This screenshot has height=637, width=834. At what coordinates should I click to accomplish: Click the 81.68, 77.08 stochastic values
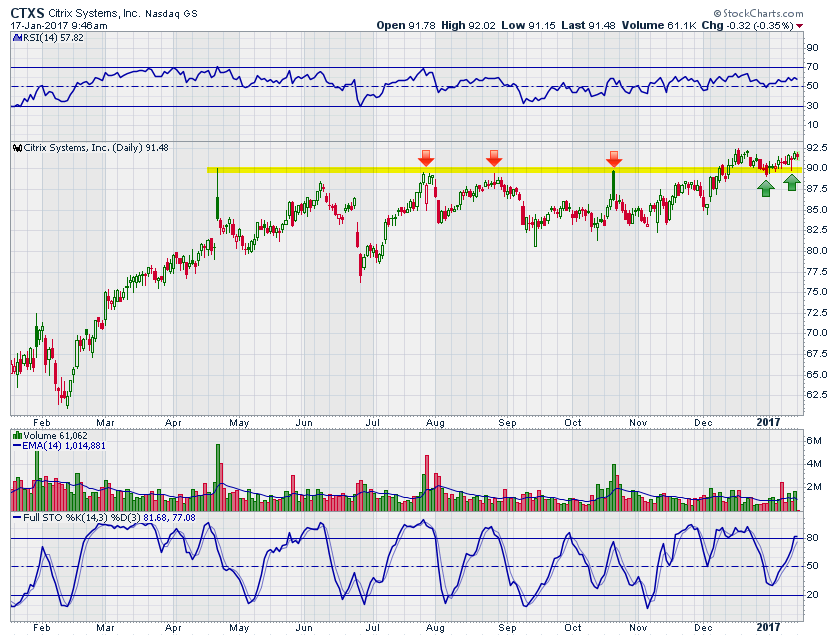pos(169,517)
